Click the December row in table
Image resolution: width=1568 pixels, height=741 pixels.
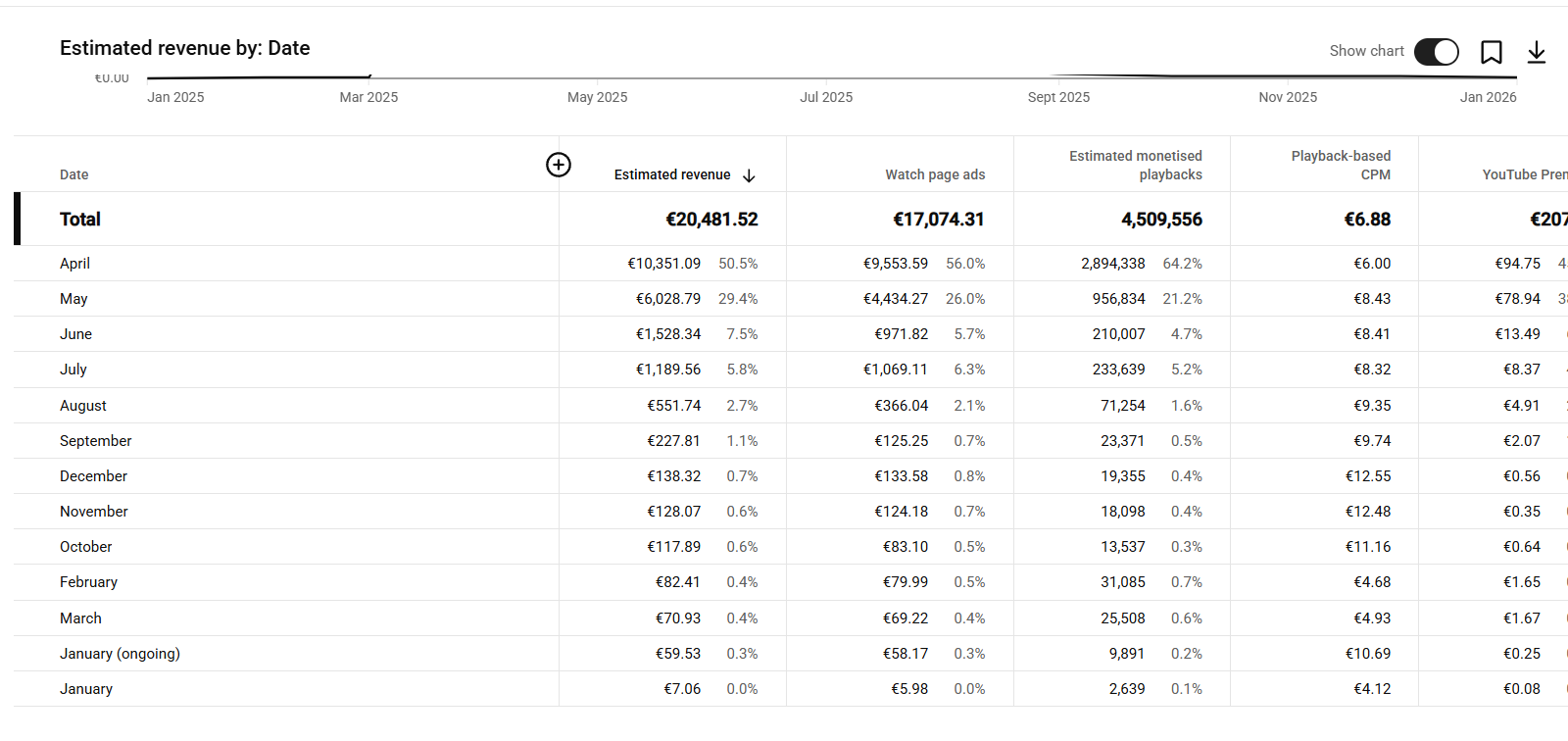click(93, 476)
